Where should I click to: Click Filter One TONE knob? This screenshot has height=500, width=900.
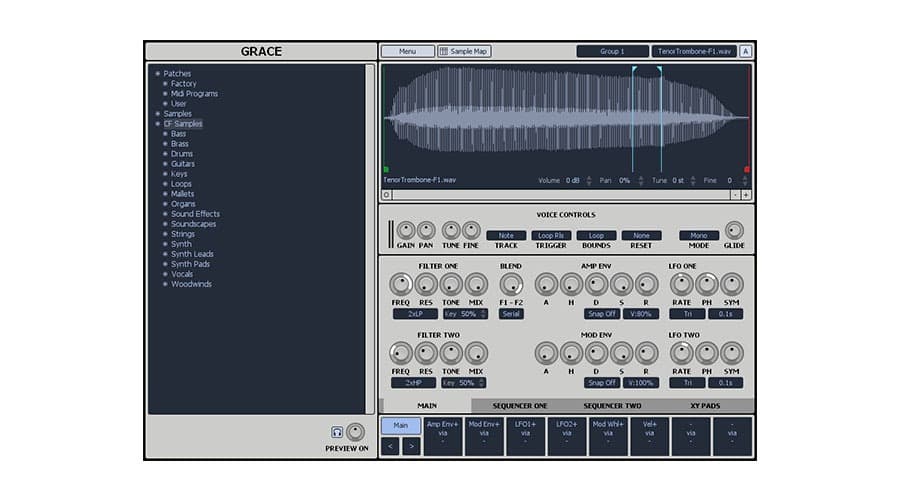tap(451, 284)
